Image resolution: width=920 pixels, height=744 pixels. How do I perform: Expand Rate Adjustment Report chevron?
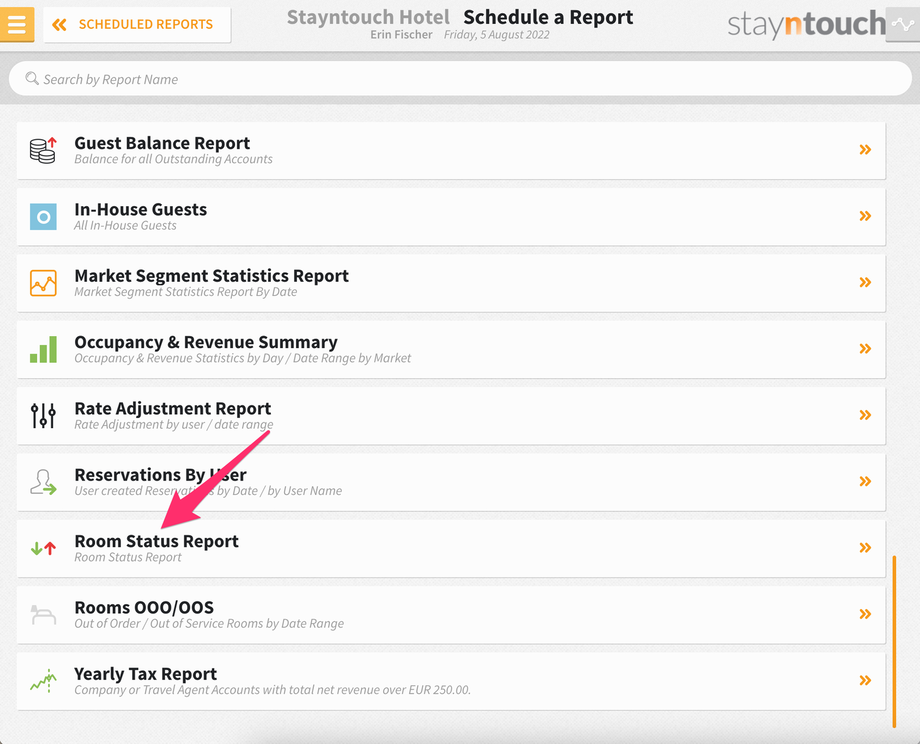(x=865, y=415)
